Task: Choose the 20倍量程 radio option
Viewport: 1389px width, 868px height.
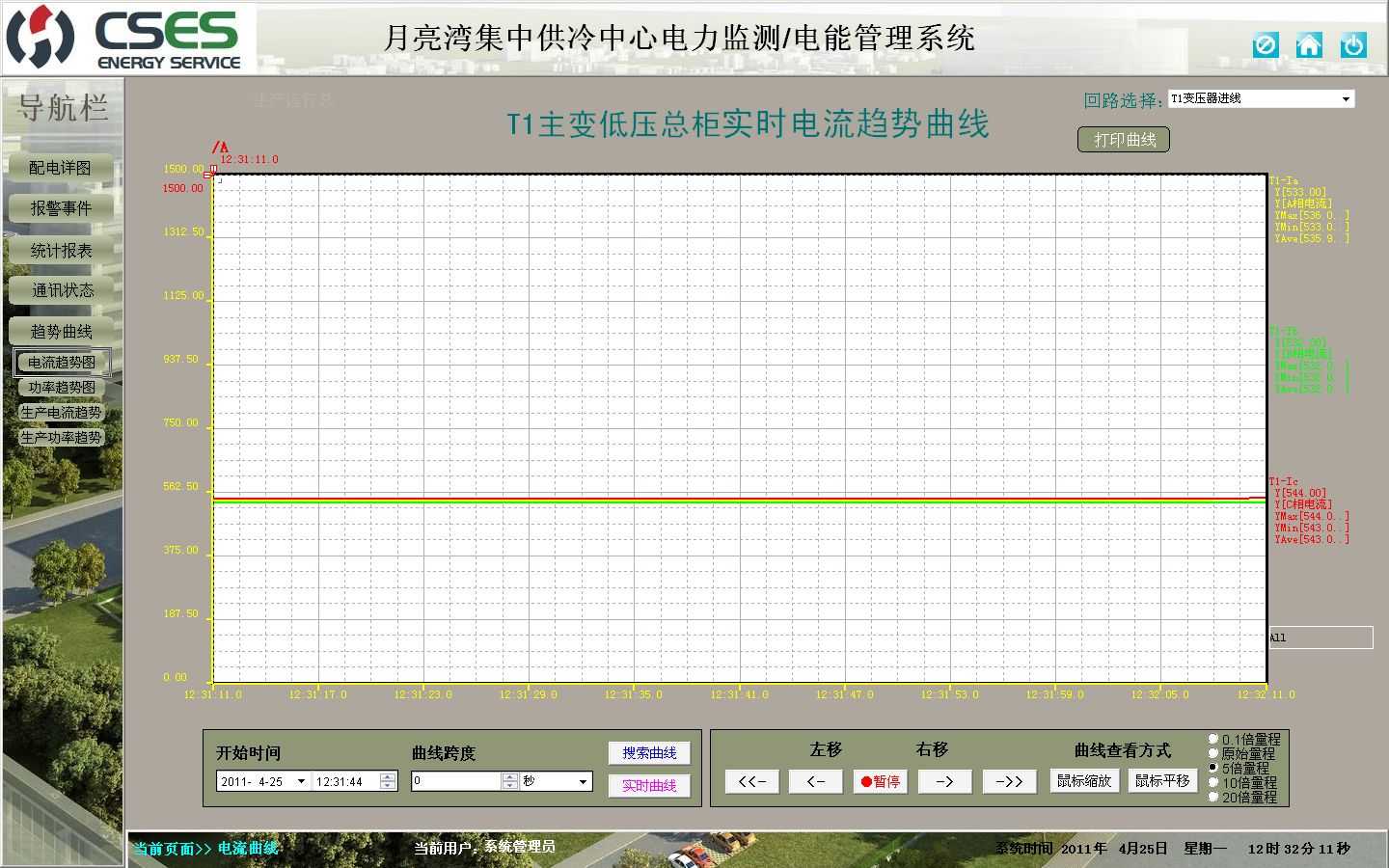Action: click(1213, 797)
